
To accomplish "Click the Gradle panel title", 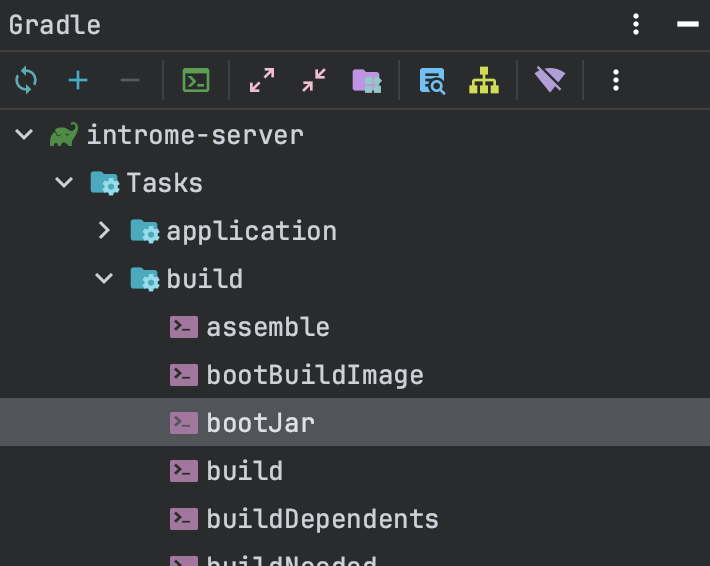I will [x=55, y=24].
